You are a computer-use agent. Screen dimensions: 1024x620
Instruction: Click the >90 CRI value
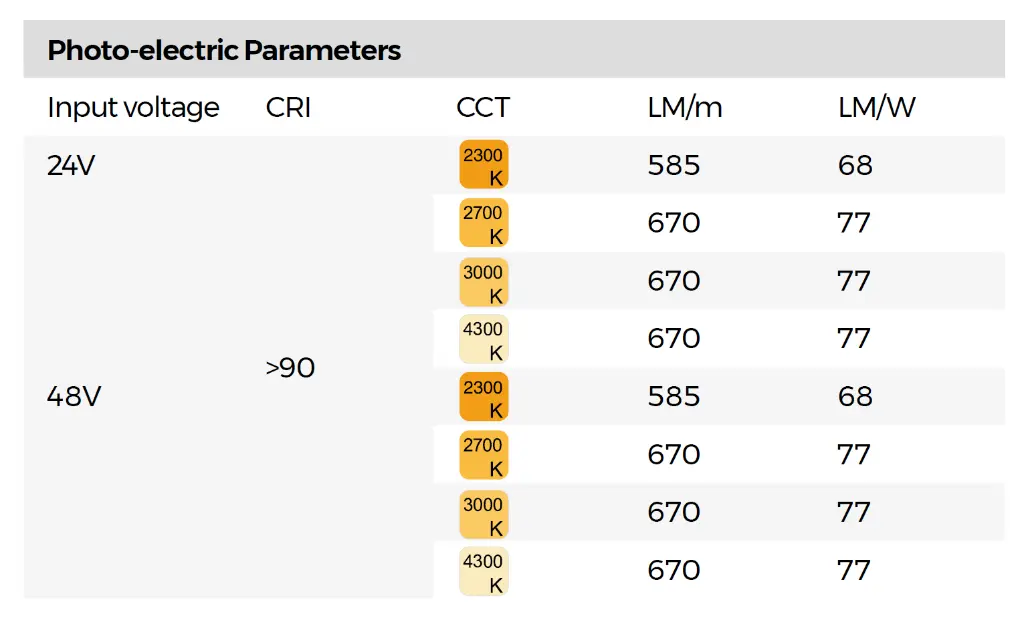point(290,368)
